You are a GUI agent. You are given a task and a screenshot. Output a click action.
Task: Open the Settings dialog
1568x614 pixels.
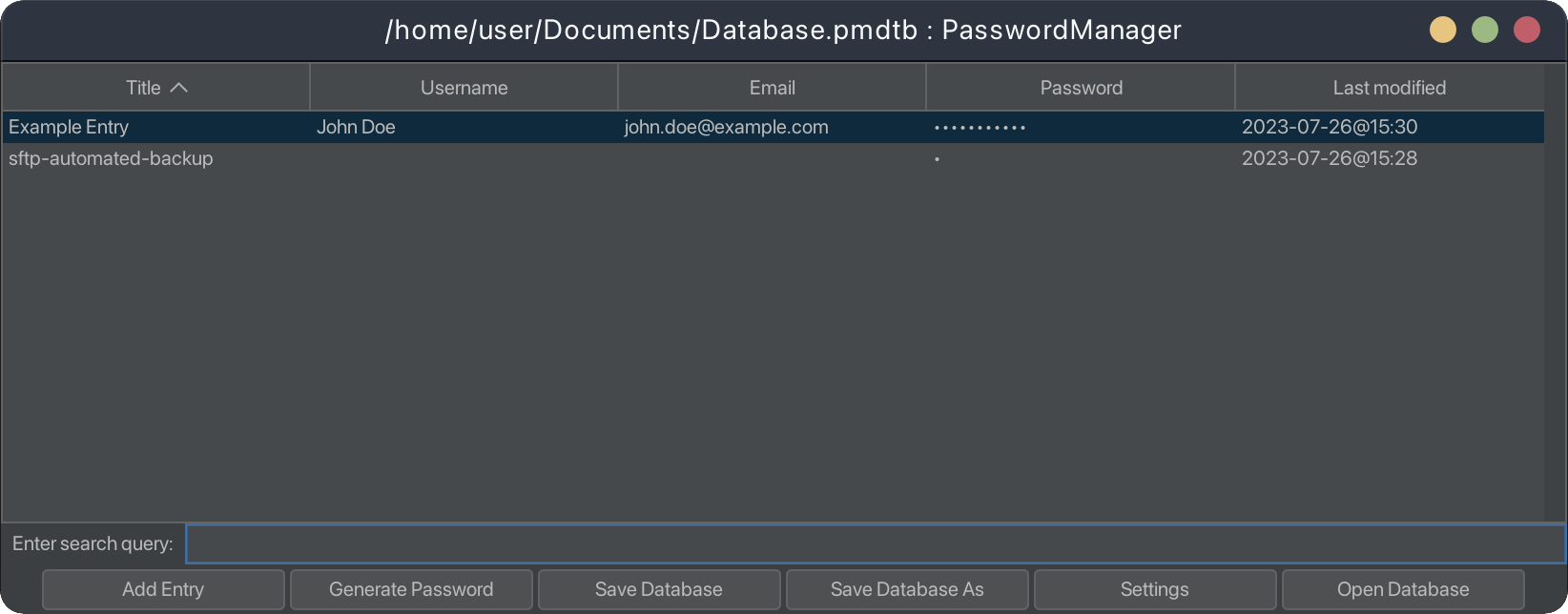pyautogui.click(x=1155, y=589)
